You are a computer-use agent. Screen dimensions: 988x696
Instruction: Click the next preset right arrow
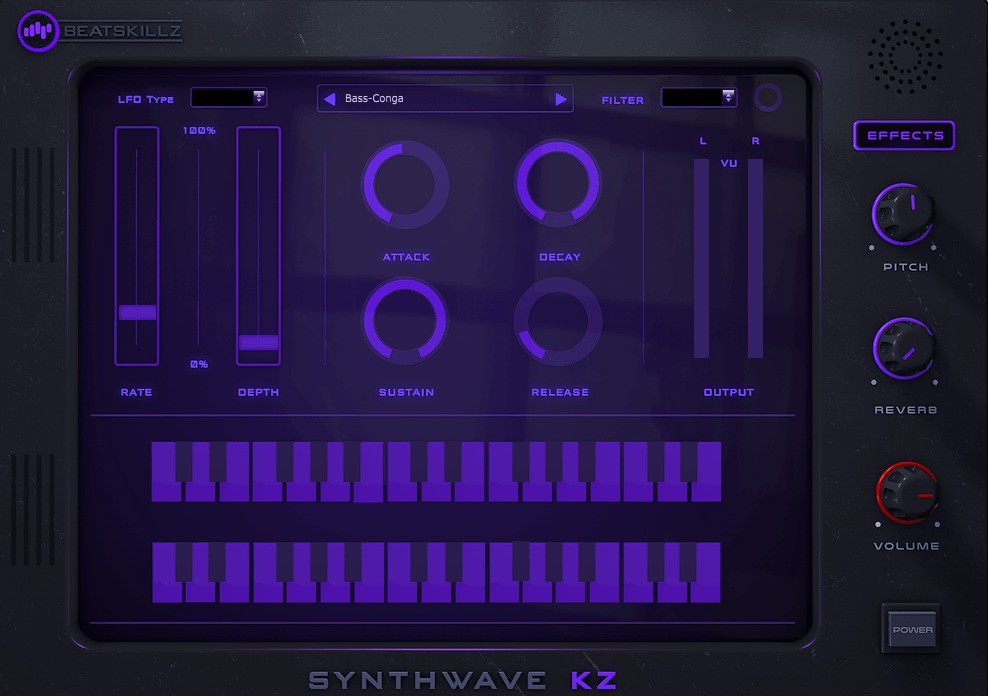pos(561,99)
